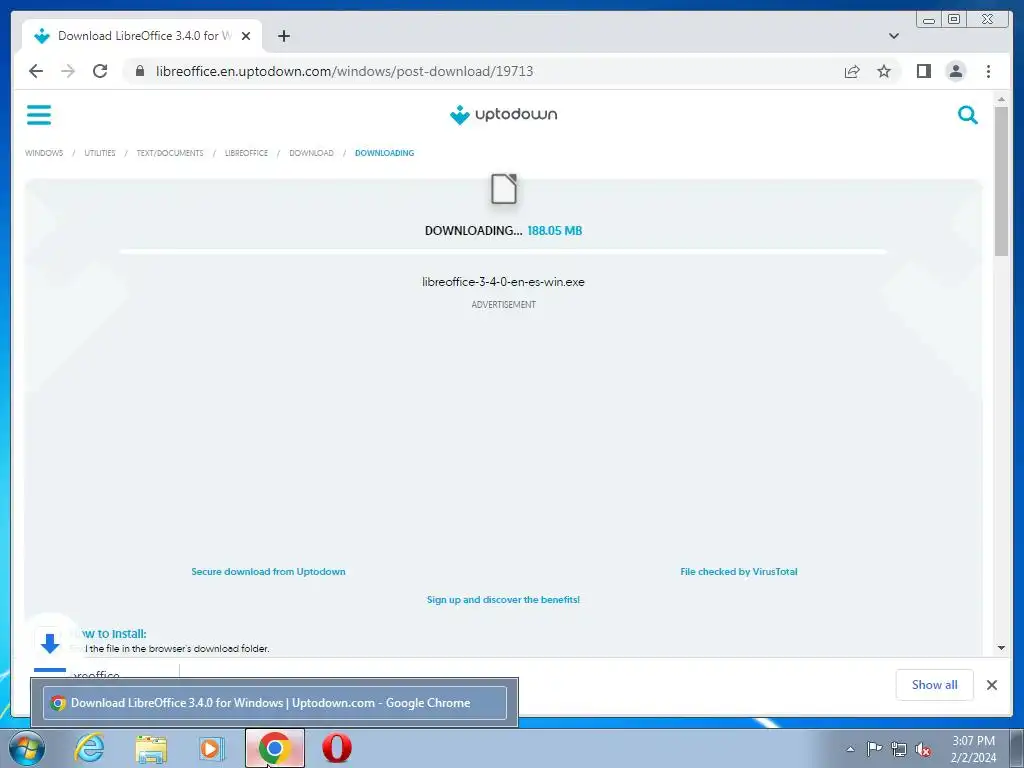Viewport: 1024px width, 768px height.
Task: Click the padlock site info icon
Action: coord(140,71)
